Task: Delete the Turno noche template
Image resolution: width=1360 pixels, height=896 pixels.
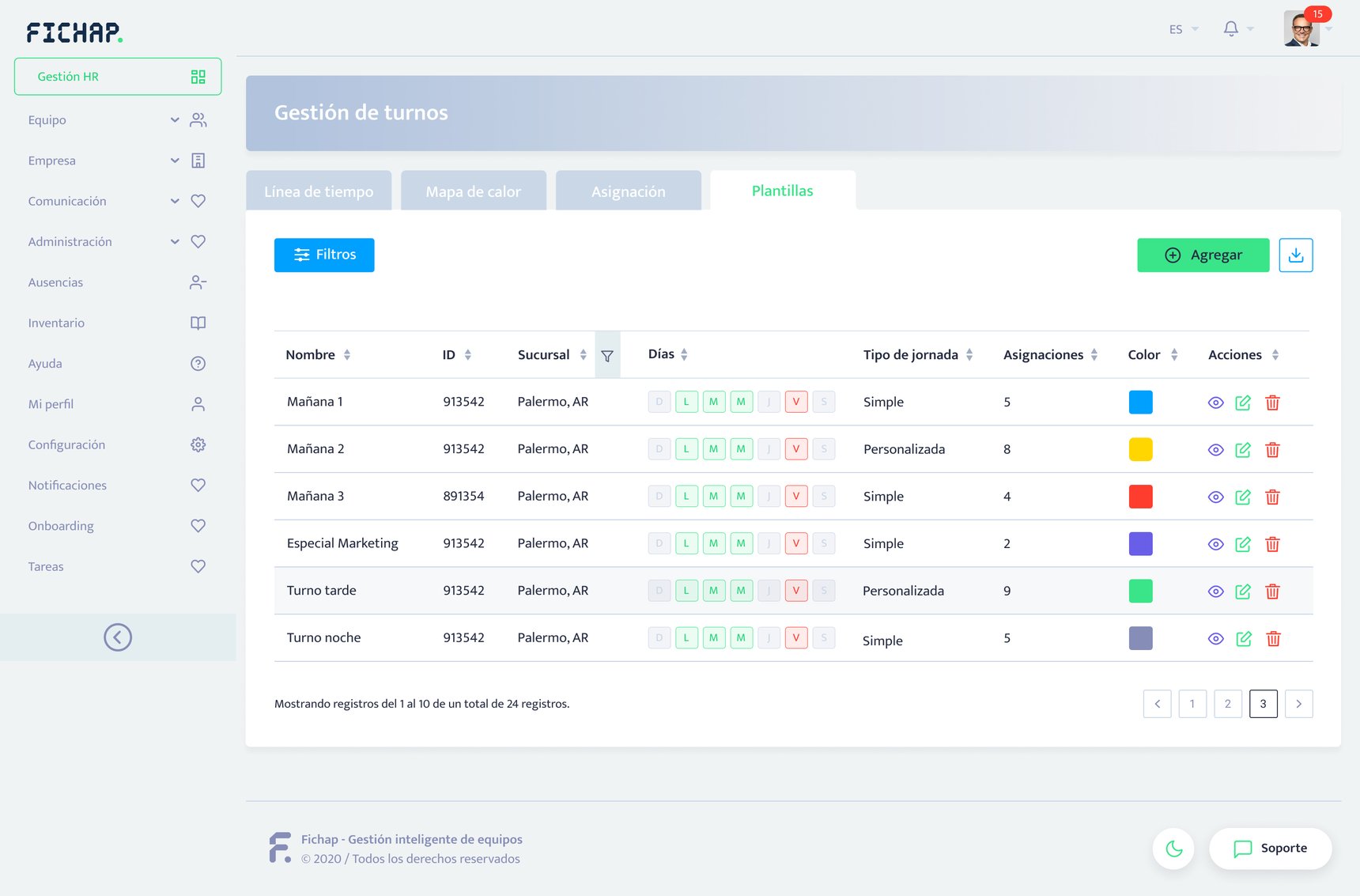Action: (x=1272, y=639)
